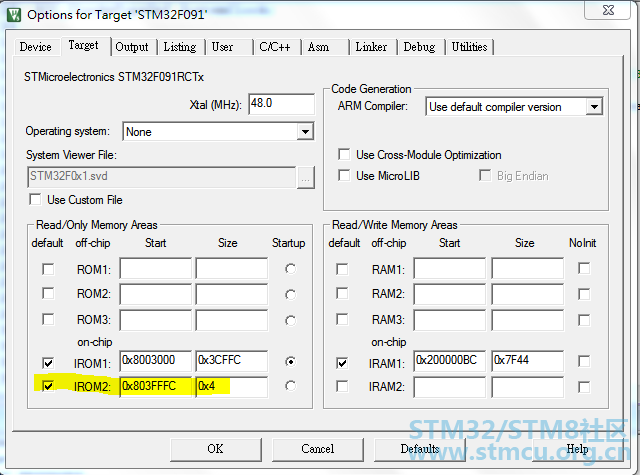The image size is (640, 475).
Task: Edit the IRAM1 Size value 0x7F44
Action: tap(528, 361)
